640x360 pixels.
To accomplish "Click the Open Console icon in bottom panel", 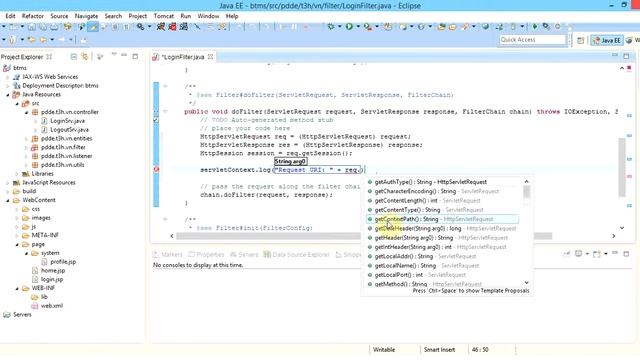I will click(x=596, y=254).
